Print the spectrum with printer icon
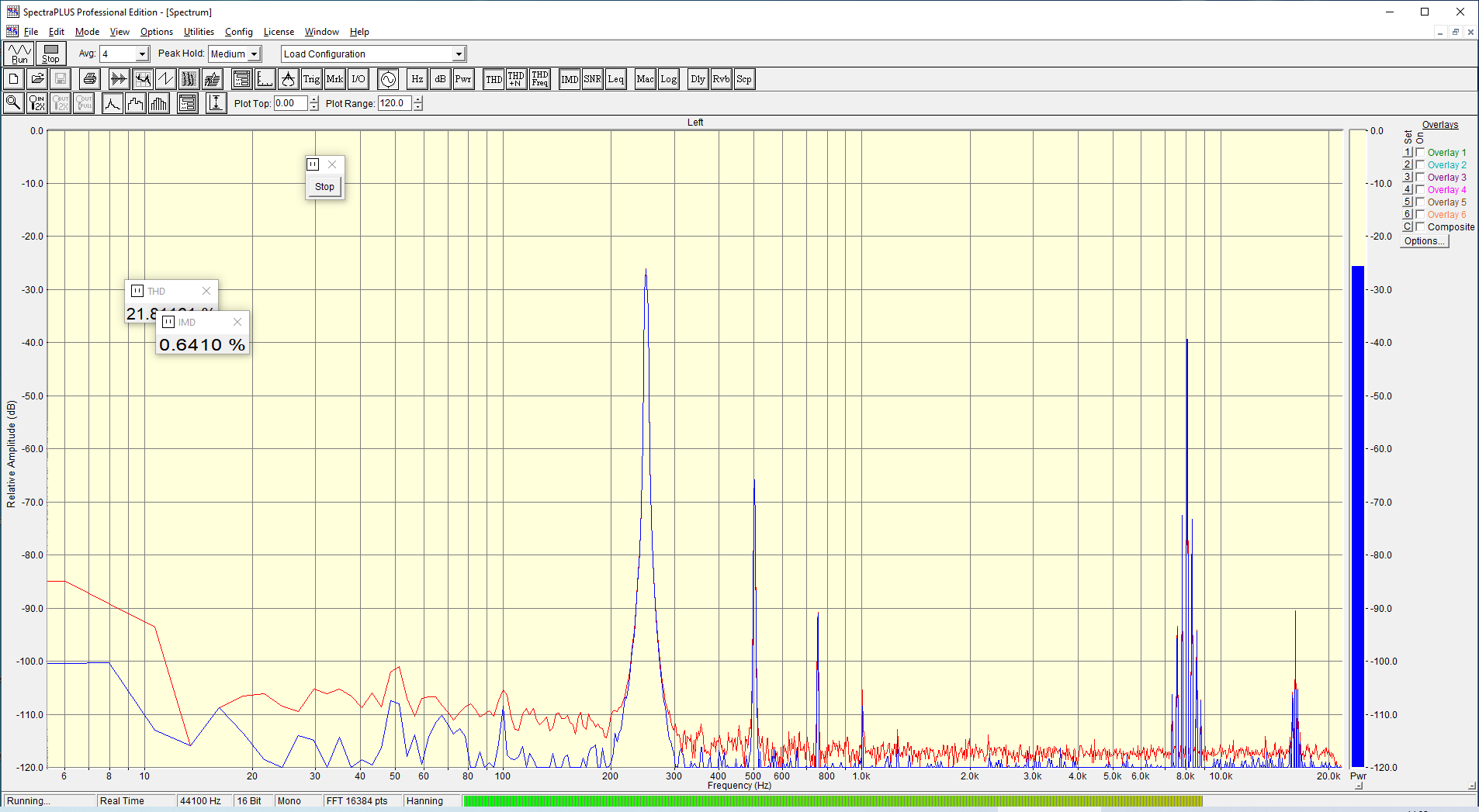Screen dimensions: 1479x812 [90, 79]
